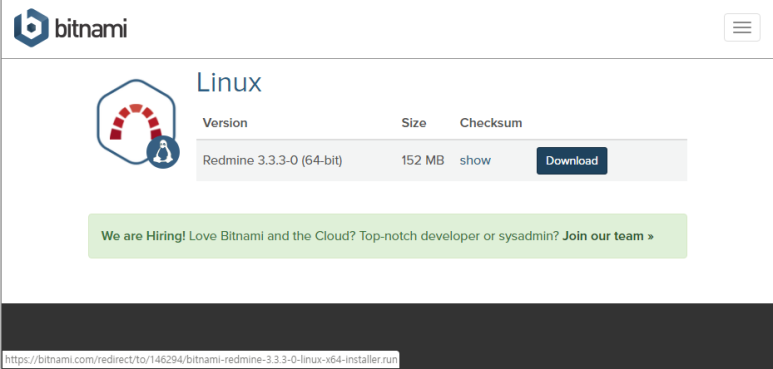Click the Version column header
The image size is (773, 369).
click(225, 123)
